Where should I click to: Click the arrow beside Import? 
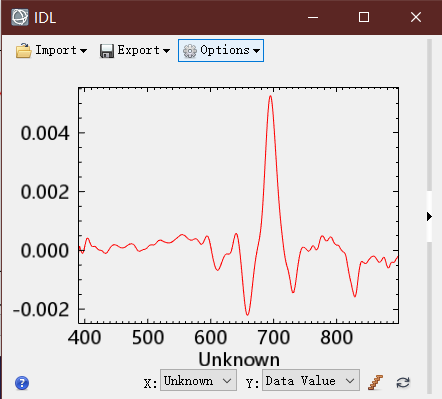pos(83,51)
